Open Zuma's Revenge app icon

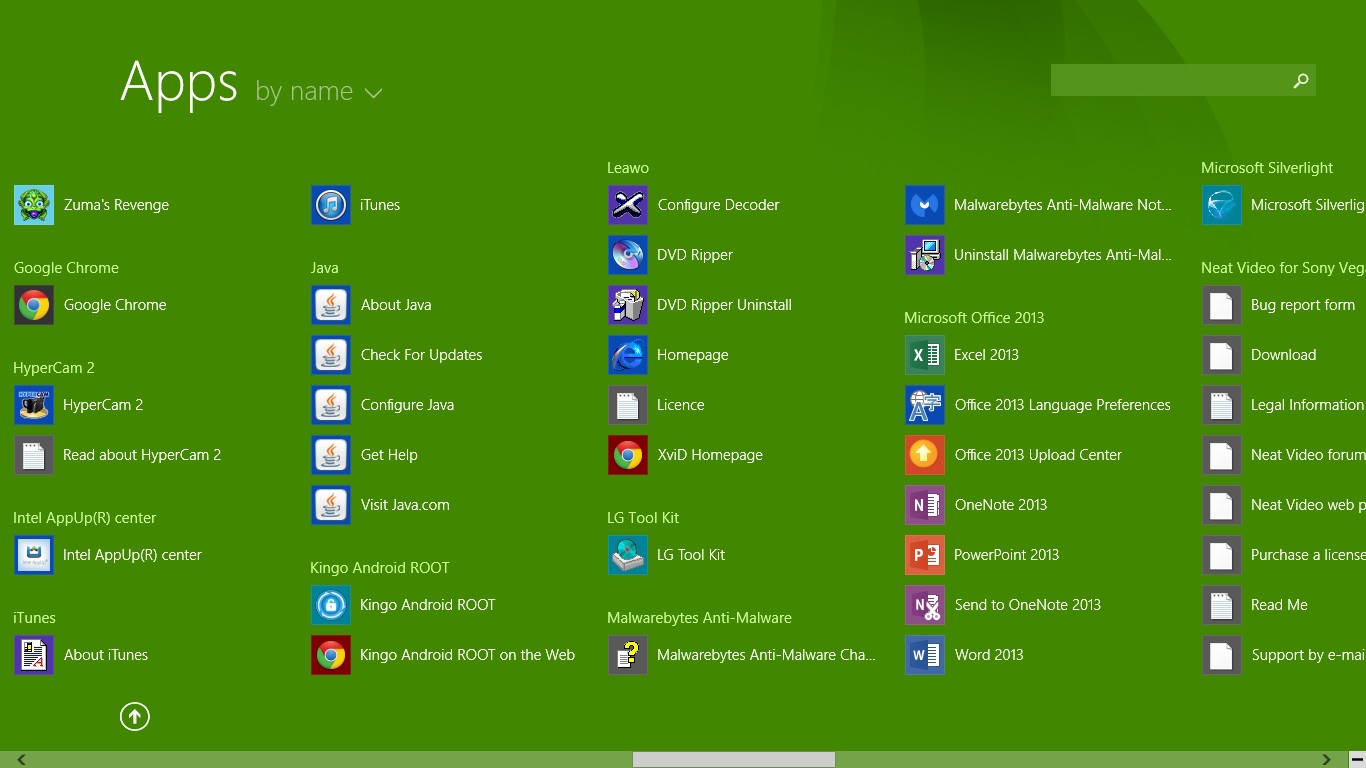tap(34, 205)
